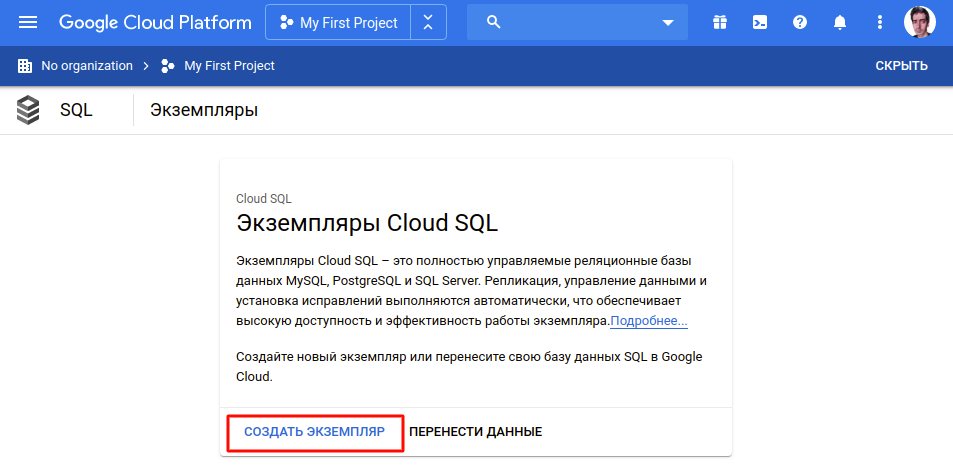
Task: Open the notifications bell
Action: (x=840, y=22)
